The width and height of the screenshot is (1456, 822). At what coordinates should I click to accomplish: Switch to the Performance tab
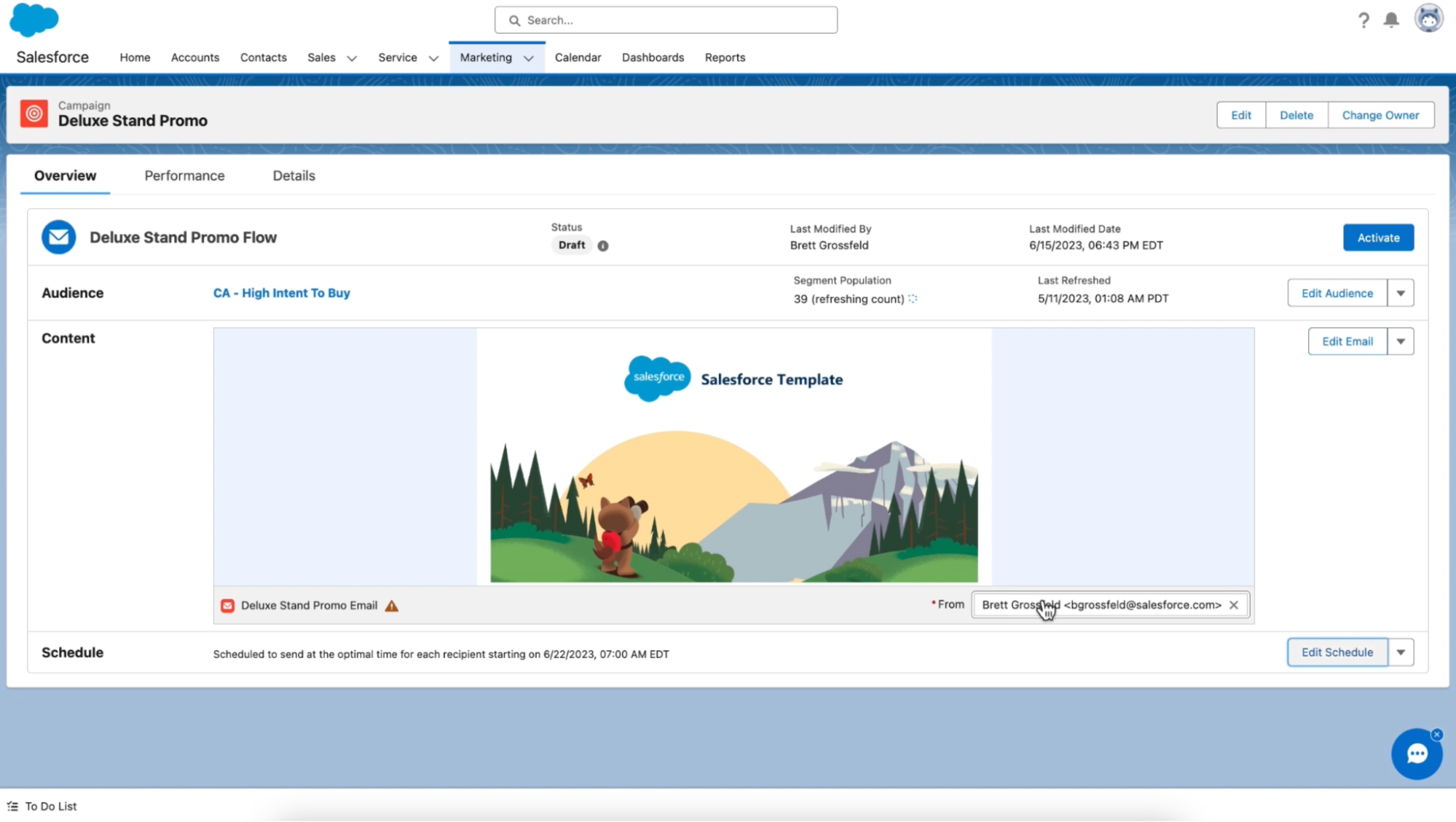point(184,175)
